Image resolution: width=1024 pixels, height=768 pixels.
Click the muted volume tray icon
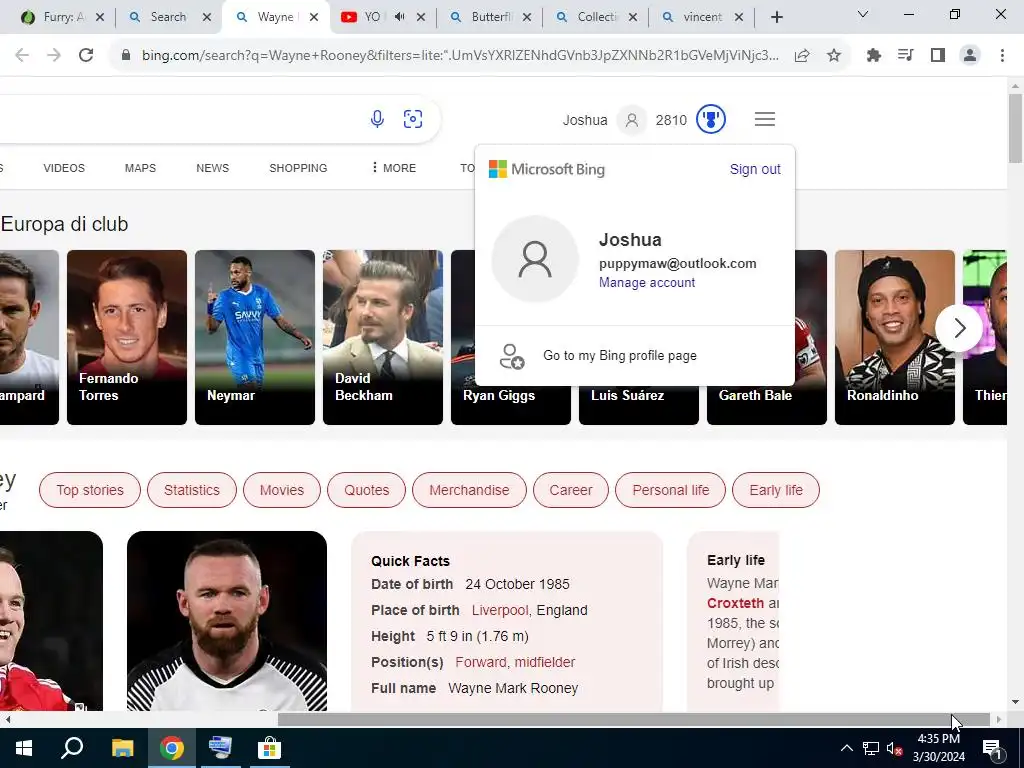pos(895,748)
